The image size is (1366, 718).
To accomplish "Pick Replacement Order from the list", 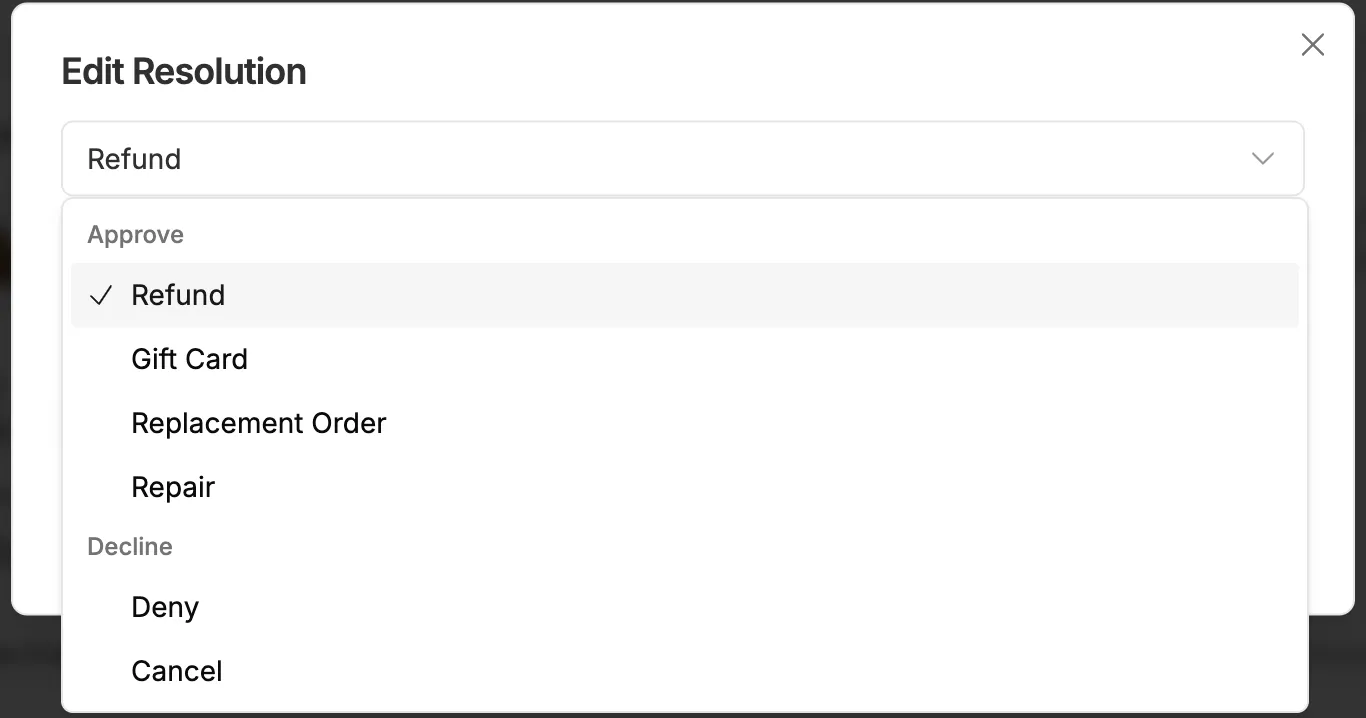I will [x=258, y=423].
